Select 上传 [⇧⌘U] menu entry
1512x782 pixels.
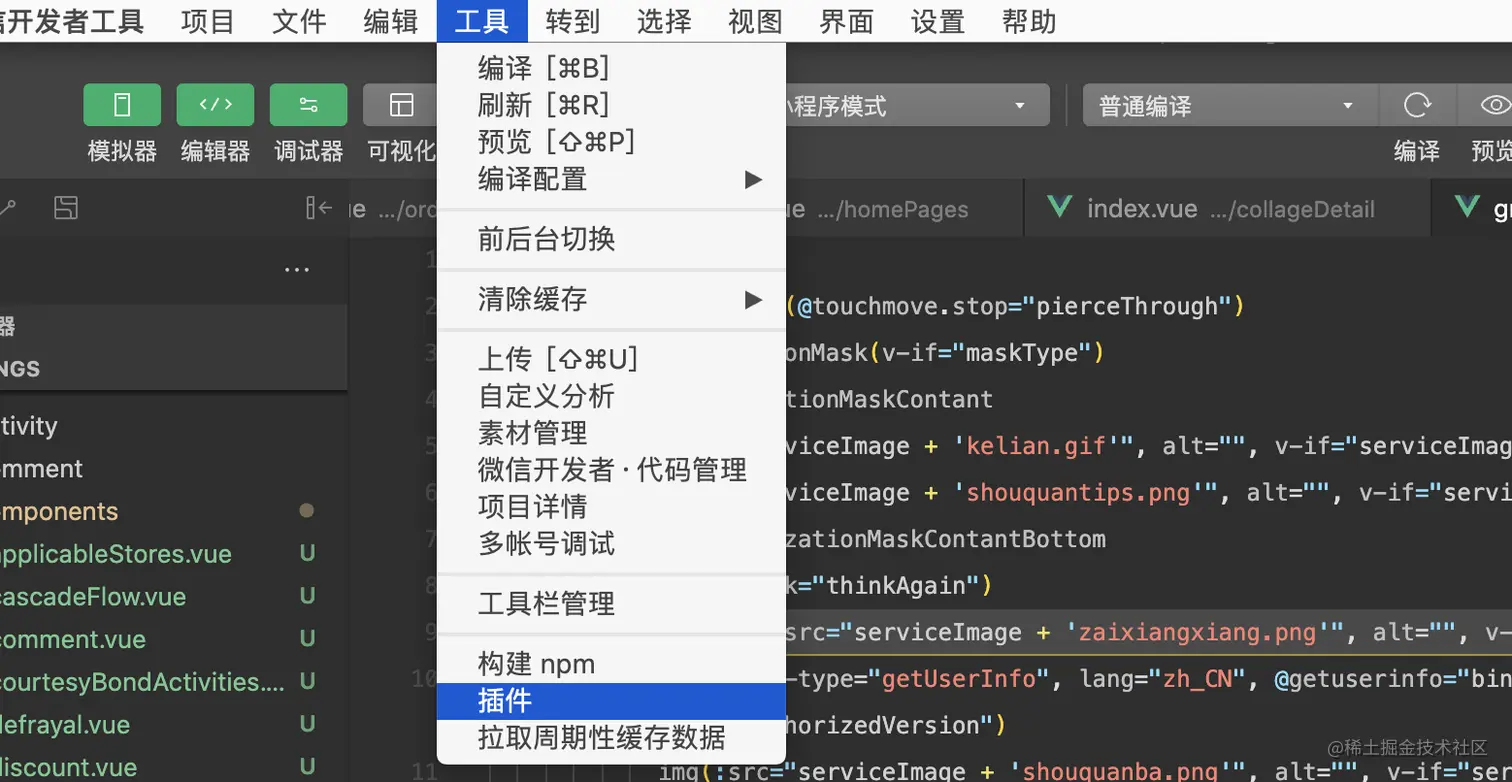pos(611,359)
